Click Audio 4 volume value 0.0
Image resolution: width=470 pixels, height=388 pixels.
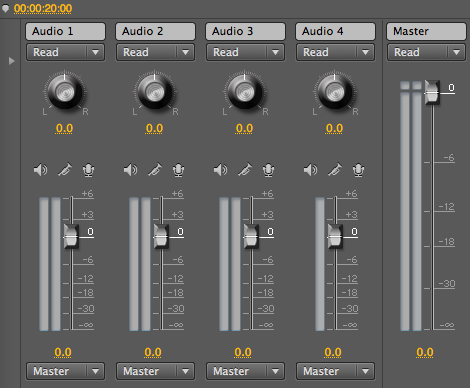click(x=333, y=352)
